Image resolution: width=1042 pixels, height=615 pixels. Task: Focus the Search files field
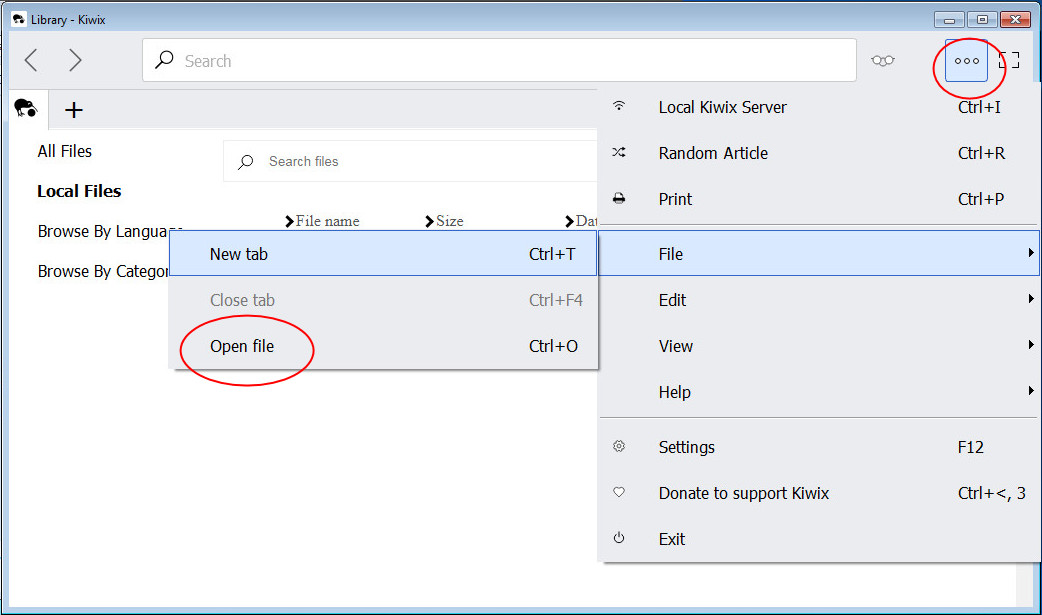coord(410,162)
